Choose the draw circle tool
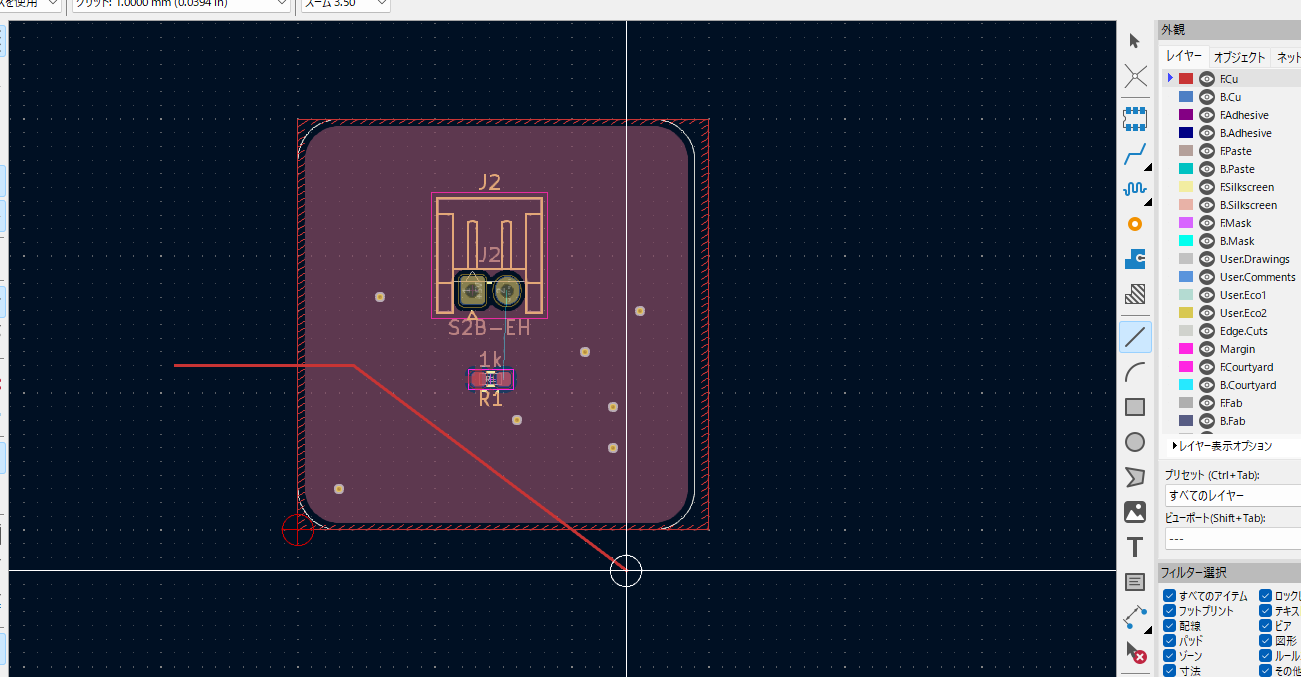1301x677 pixels. tap(1135, 442)
